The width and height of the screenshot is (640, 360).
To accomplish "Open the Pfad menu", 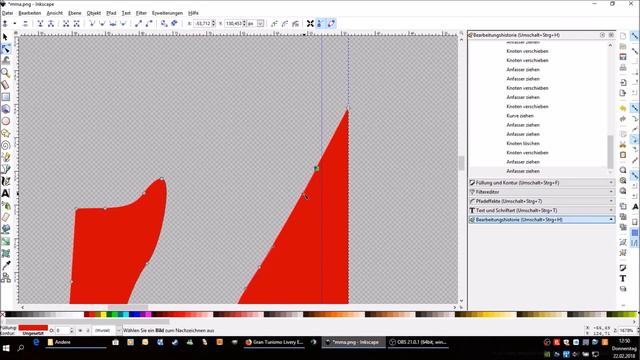I will [111, 13].
